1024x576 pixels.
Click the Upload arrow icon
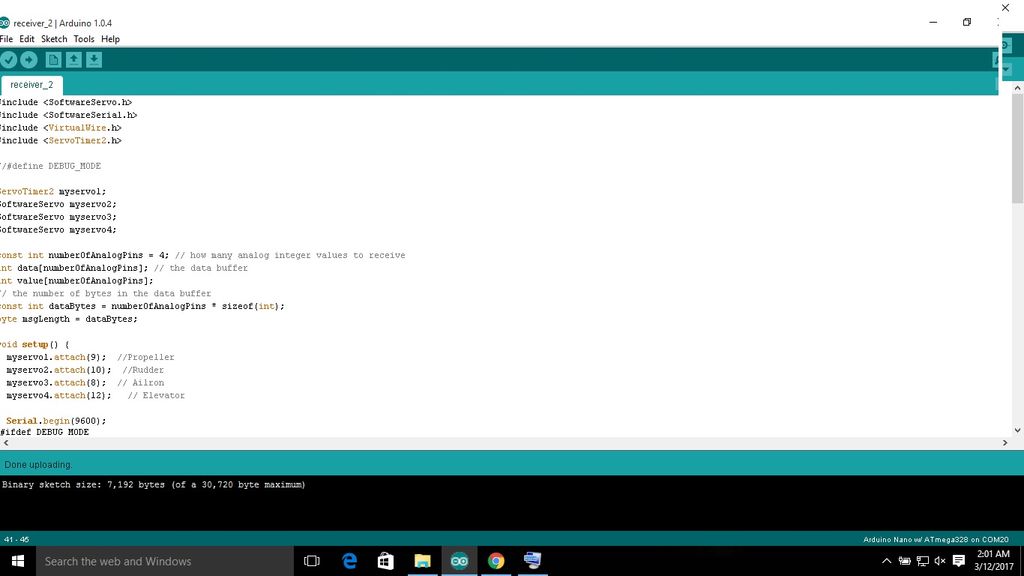[29, 60]
